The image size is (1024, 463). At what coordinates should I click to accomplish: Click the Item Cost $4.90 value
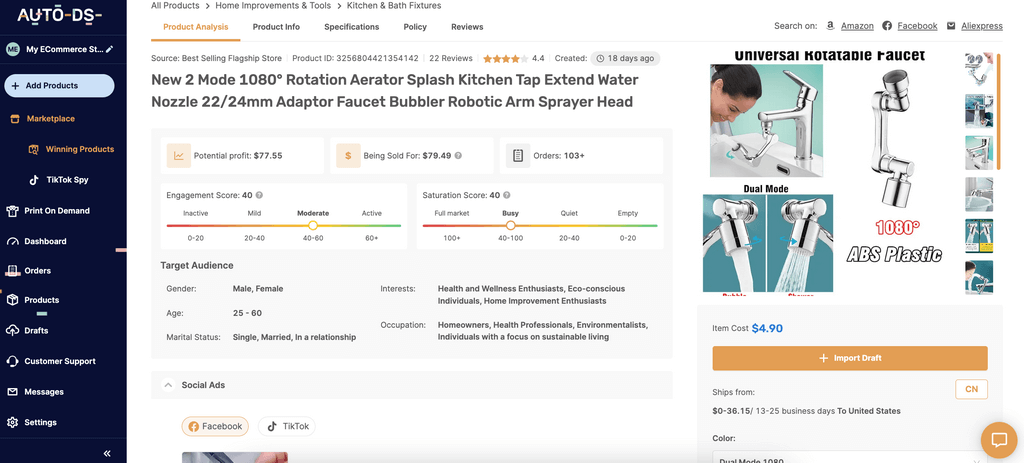(767, 328)
